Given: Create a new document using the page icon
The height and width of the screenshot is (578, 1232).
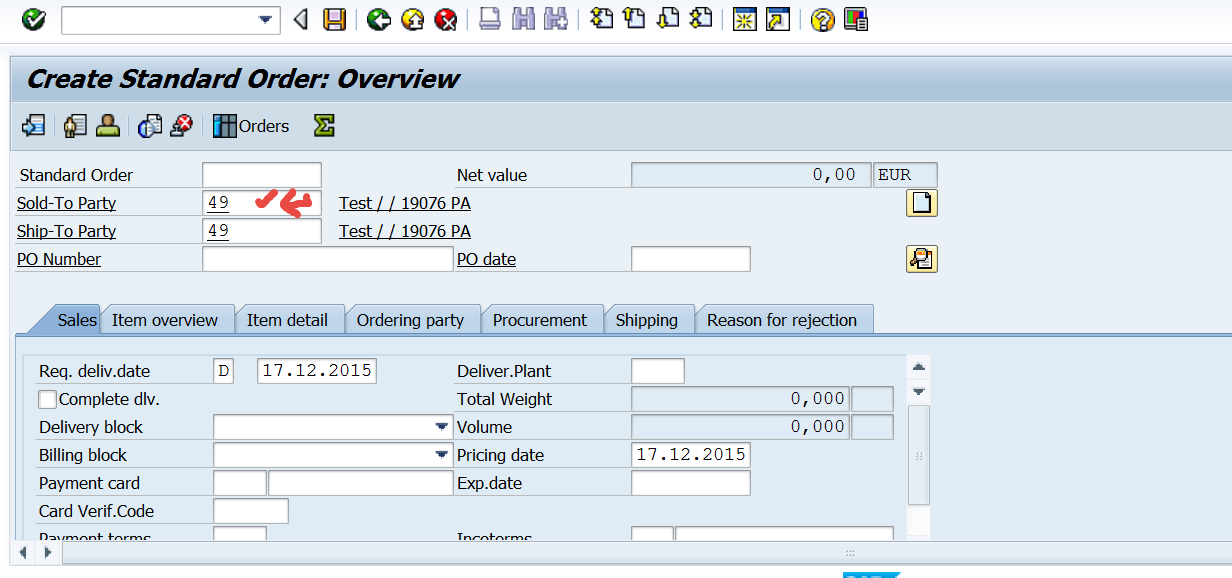Looking at the screenshot, I should point(921,202).
